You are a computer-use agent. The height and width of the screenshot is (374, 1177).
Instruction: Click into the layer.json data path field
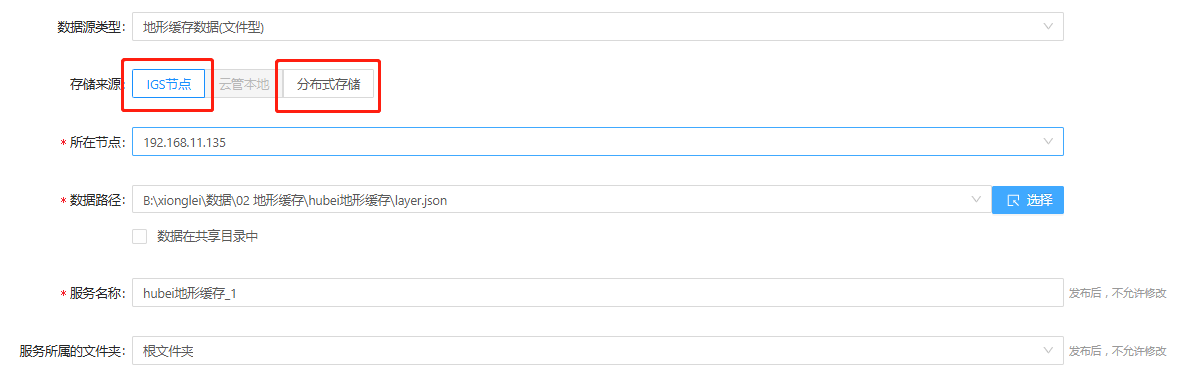[561, 201]
